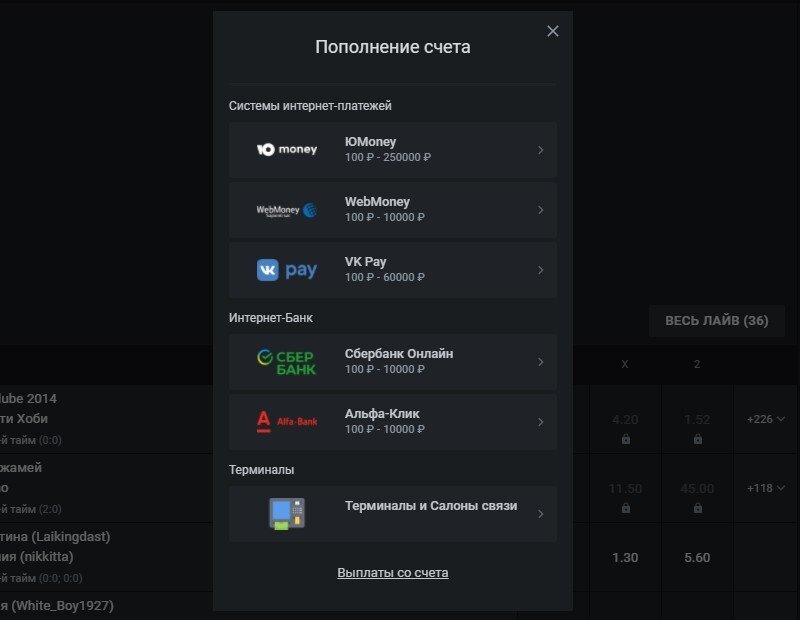Click the Sberbank green logo
Screen dimensions: 800x620
[287, 362]
